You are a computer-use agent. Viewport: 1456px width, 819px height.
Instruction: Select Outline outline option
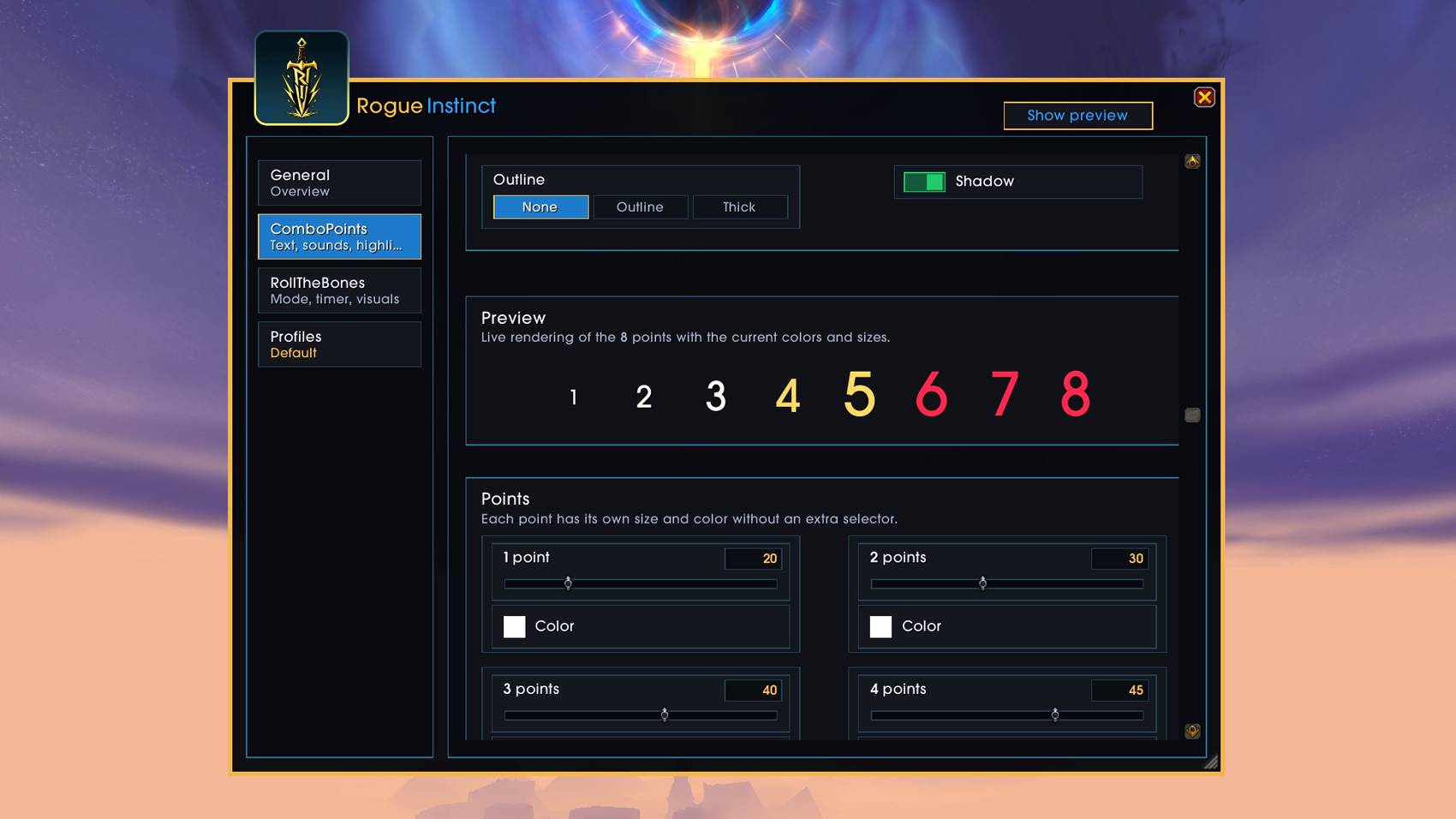(640, 206)
